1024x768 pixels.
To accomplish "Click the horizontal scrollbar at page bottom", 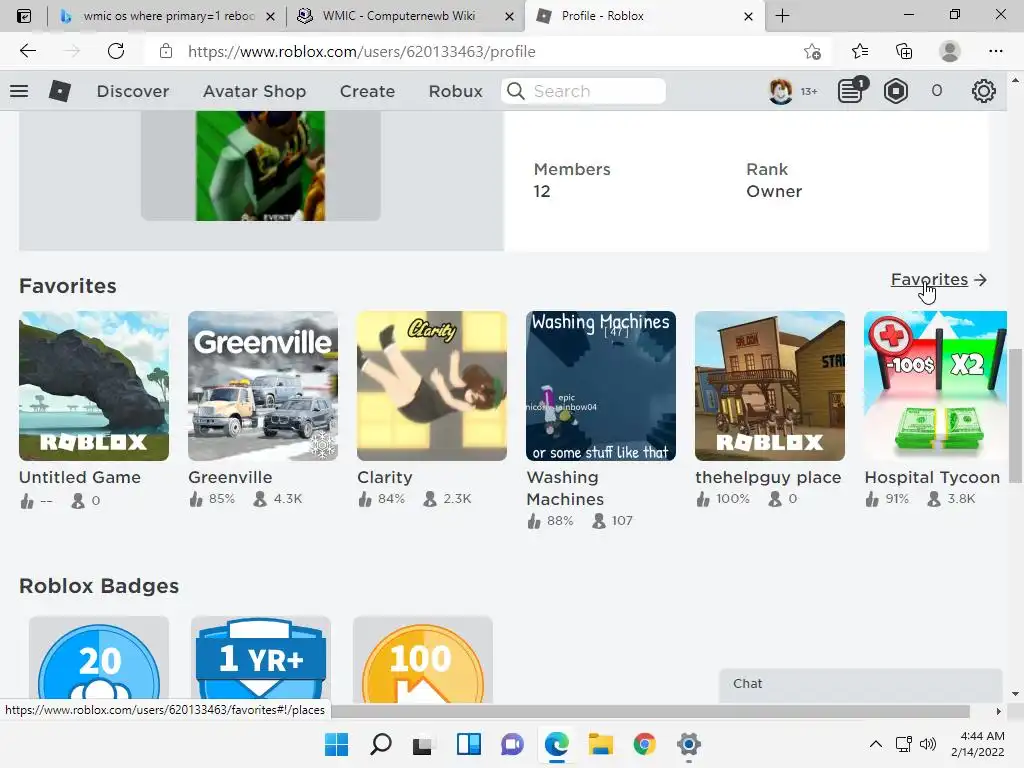I will pyautogui.click(x=650, y=711).
